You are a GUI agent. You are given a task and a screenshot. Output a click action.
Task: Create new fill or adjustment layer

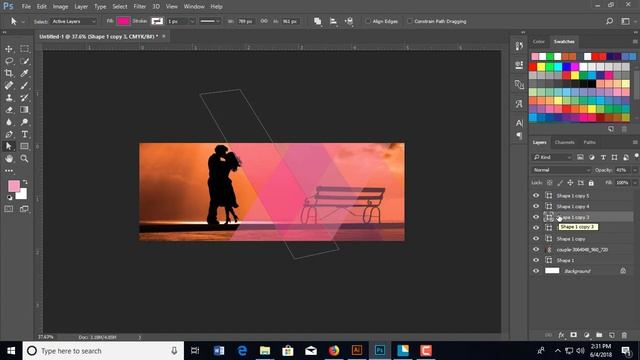point(587,335)
